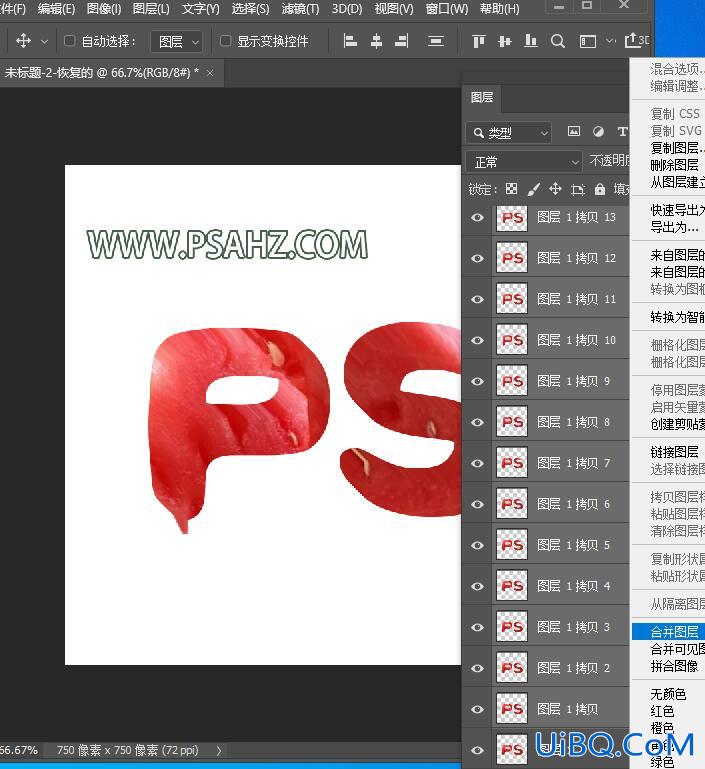Open the 窗口(W) menu

coord(447,8)
